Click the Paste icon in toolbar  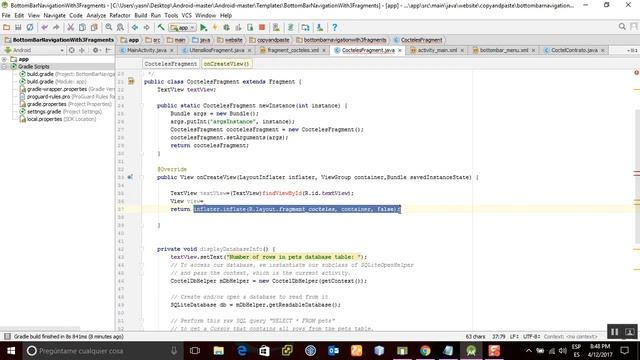[94, 27]
